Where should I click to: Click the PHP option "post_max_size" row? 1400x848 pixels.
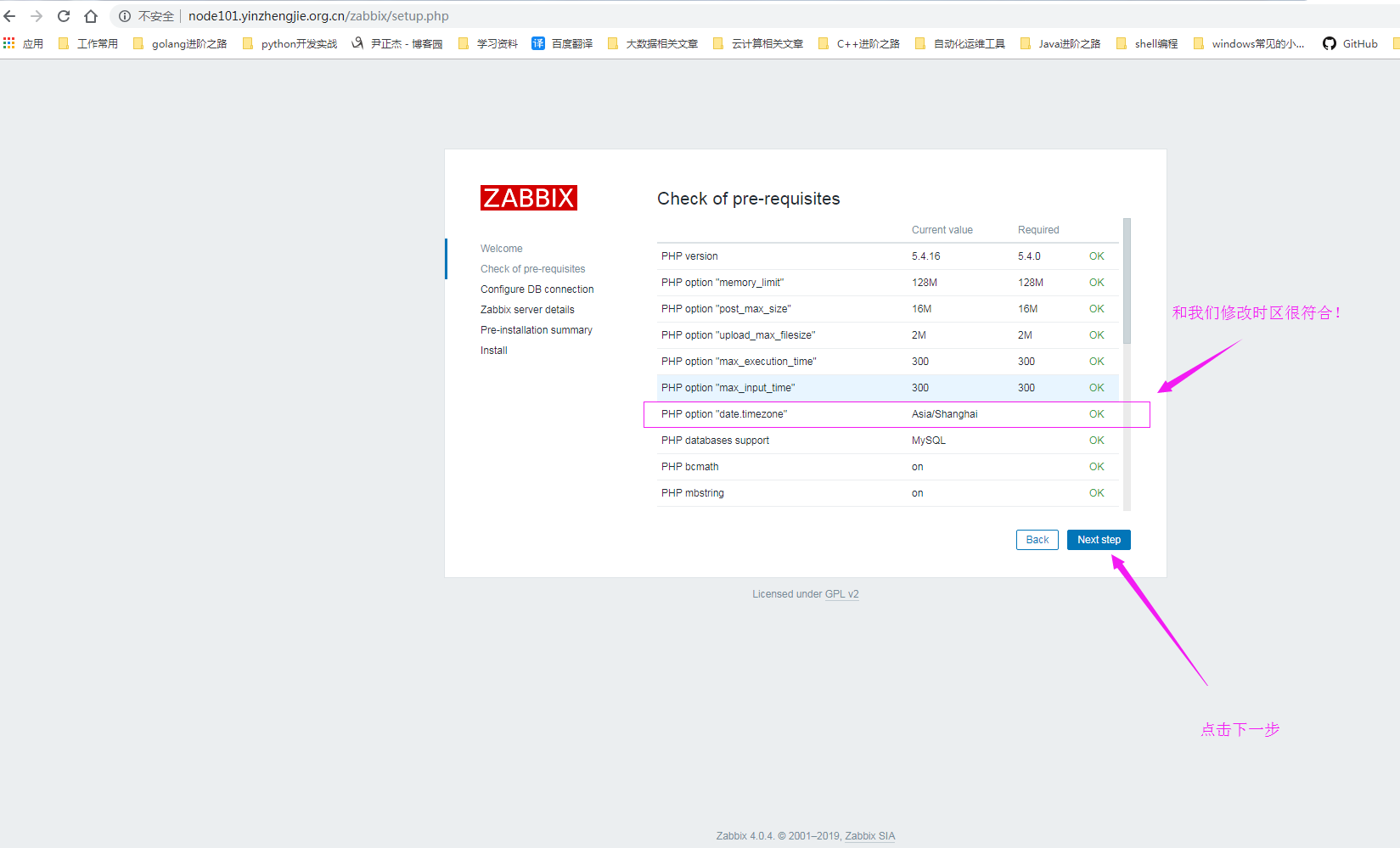(887, 309)
